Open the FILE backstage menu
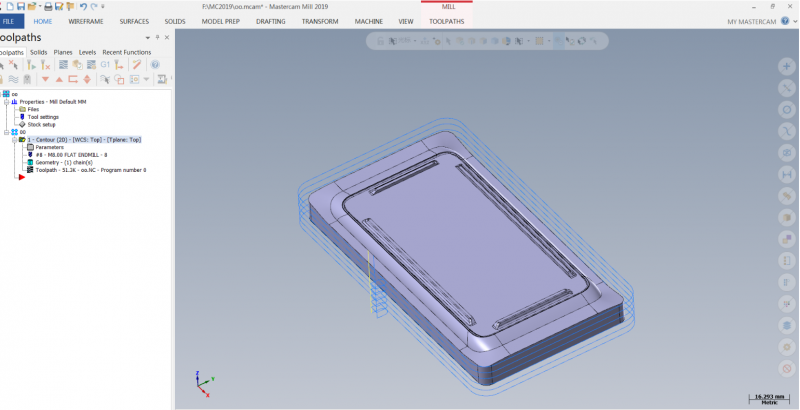The width and height of the screenshot is (800, 410). coord(12,20)
